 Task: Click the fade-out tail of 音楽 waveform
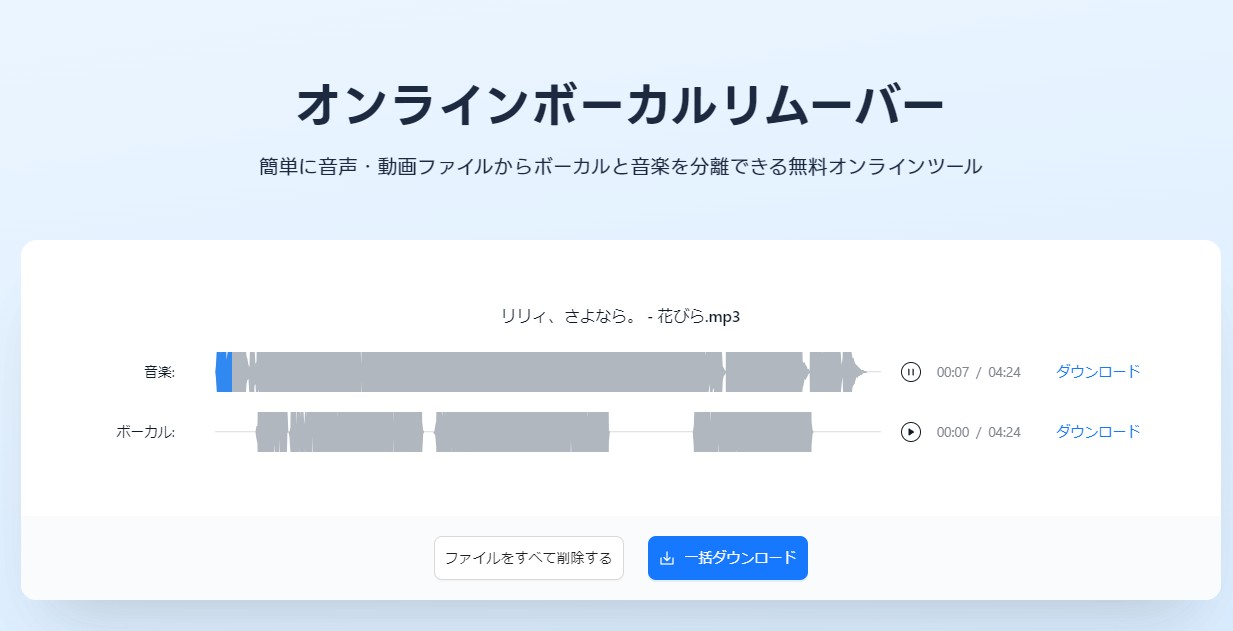[x=857, y=372]
